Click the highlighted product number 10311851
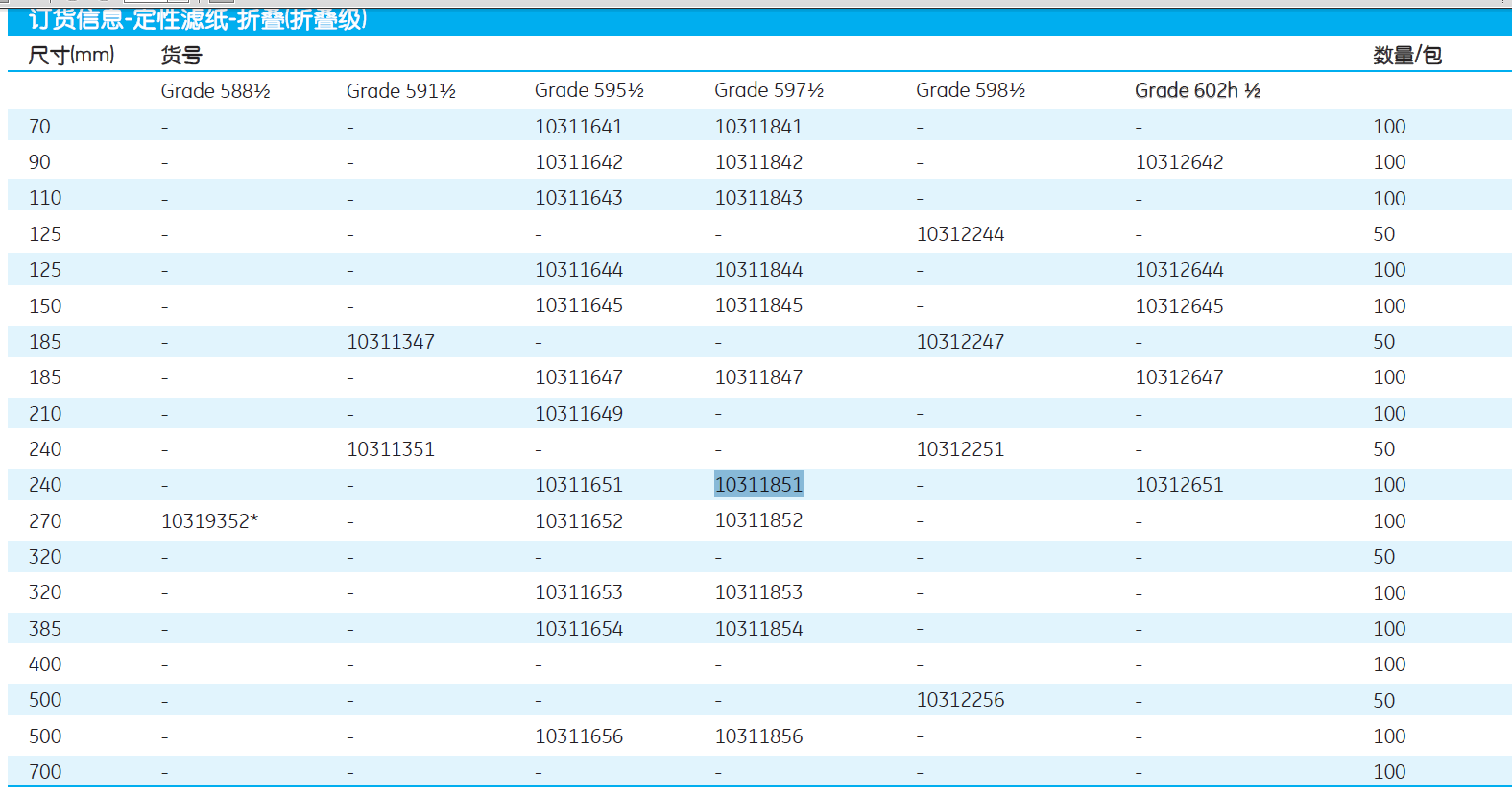This screenshot has height=796, width=1512. (758, 485)
